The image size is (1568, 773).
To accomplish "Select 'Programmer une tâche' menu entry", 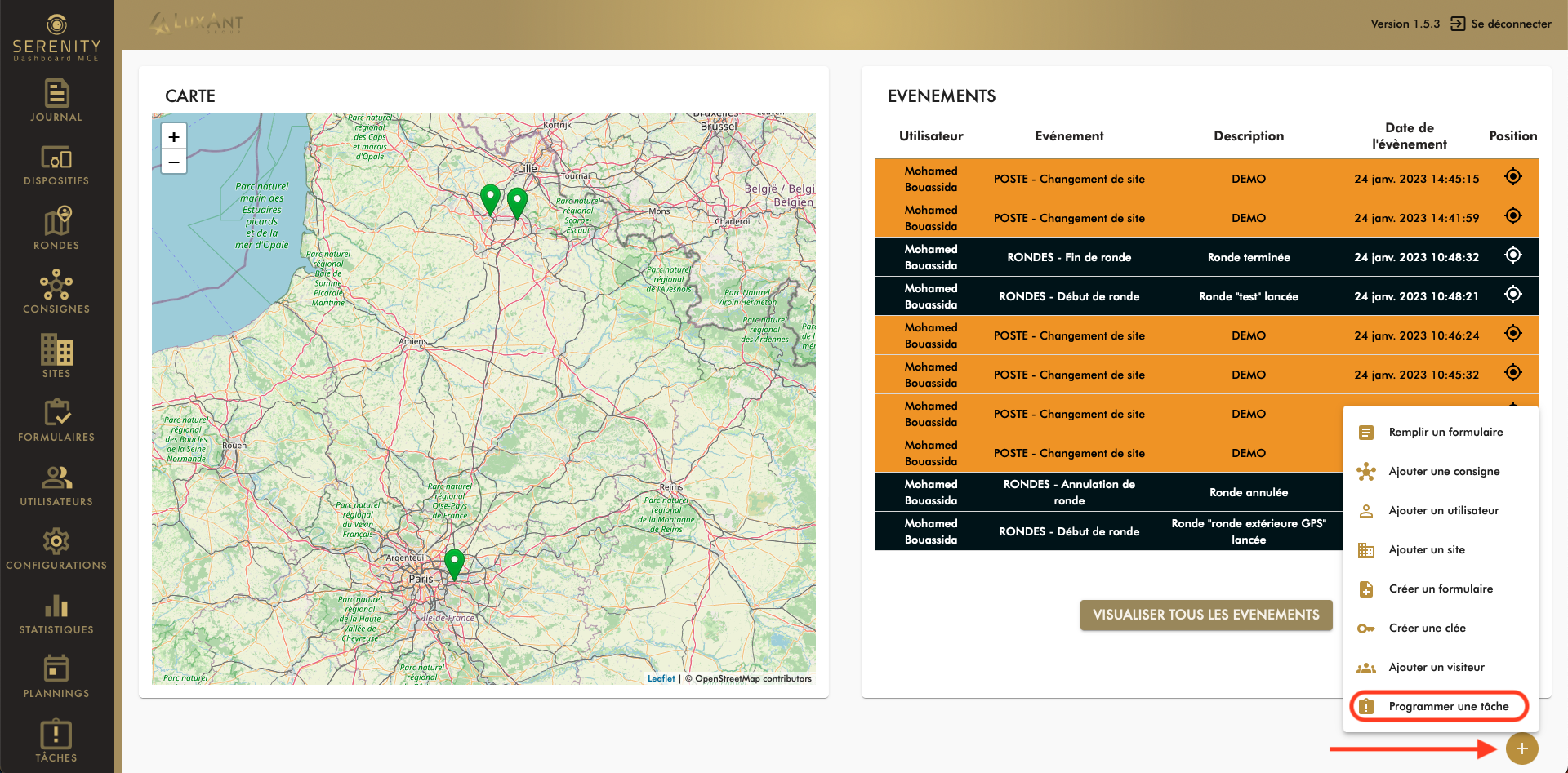I will (x=1447, y=706).
